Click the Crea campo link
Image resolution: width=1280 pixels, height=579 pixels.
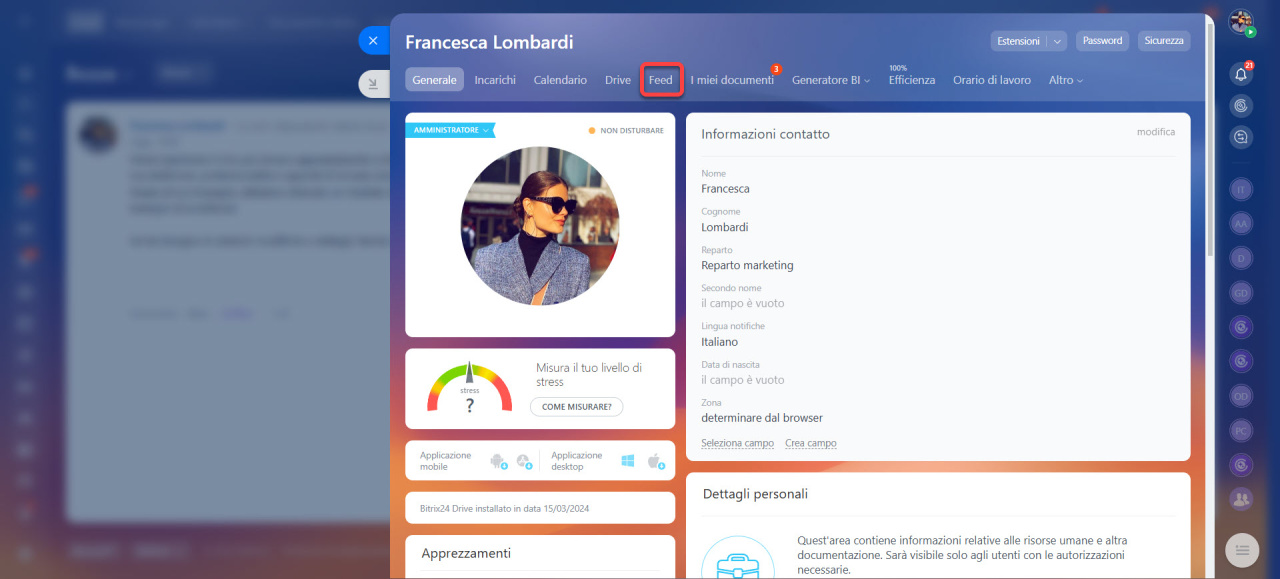click(811, 443)
